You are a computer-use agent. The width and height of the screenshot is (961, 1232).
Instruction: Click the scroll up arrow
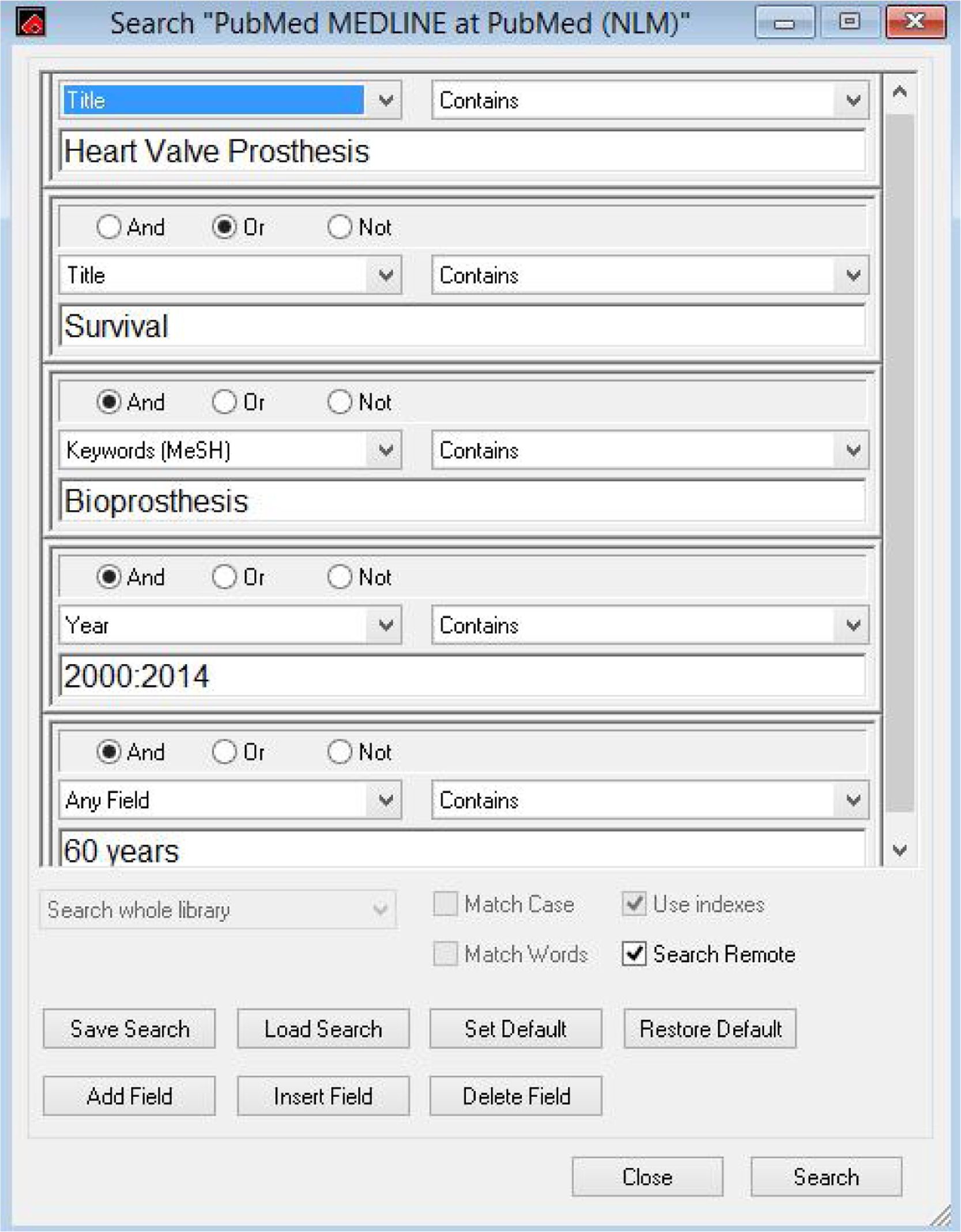899,92
